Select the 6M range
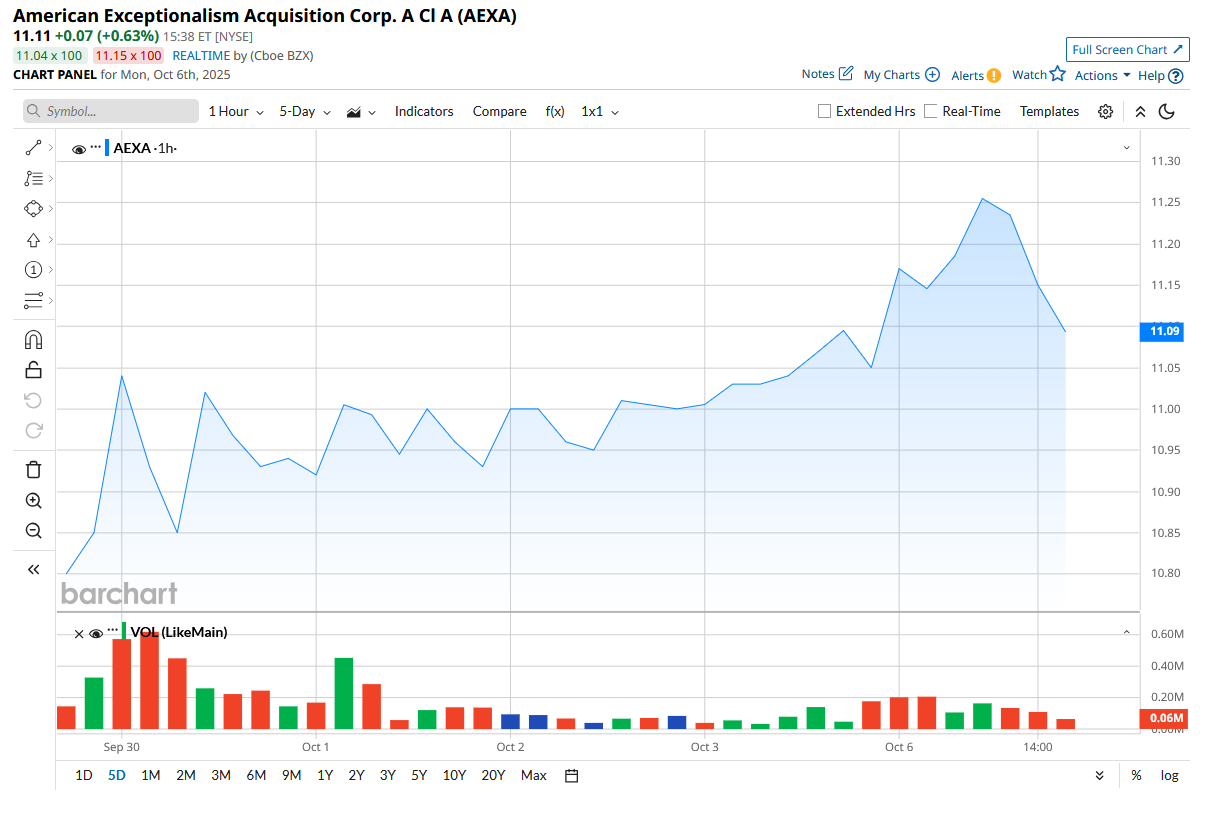The width and height of the screenshot is (1208, 820). tap(256, 775)
